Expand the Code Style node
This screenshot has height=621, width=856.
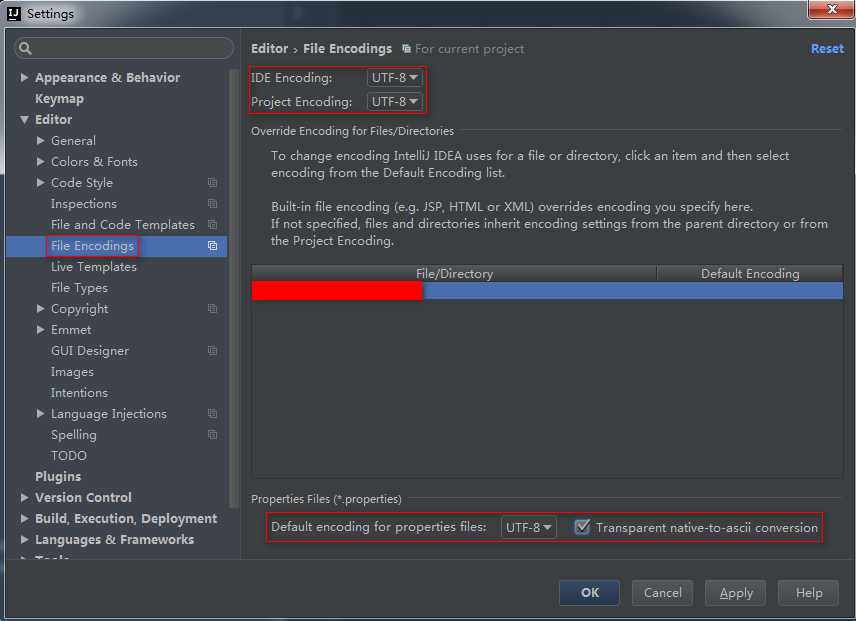(x=40, y=183)
